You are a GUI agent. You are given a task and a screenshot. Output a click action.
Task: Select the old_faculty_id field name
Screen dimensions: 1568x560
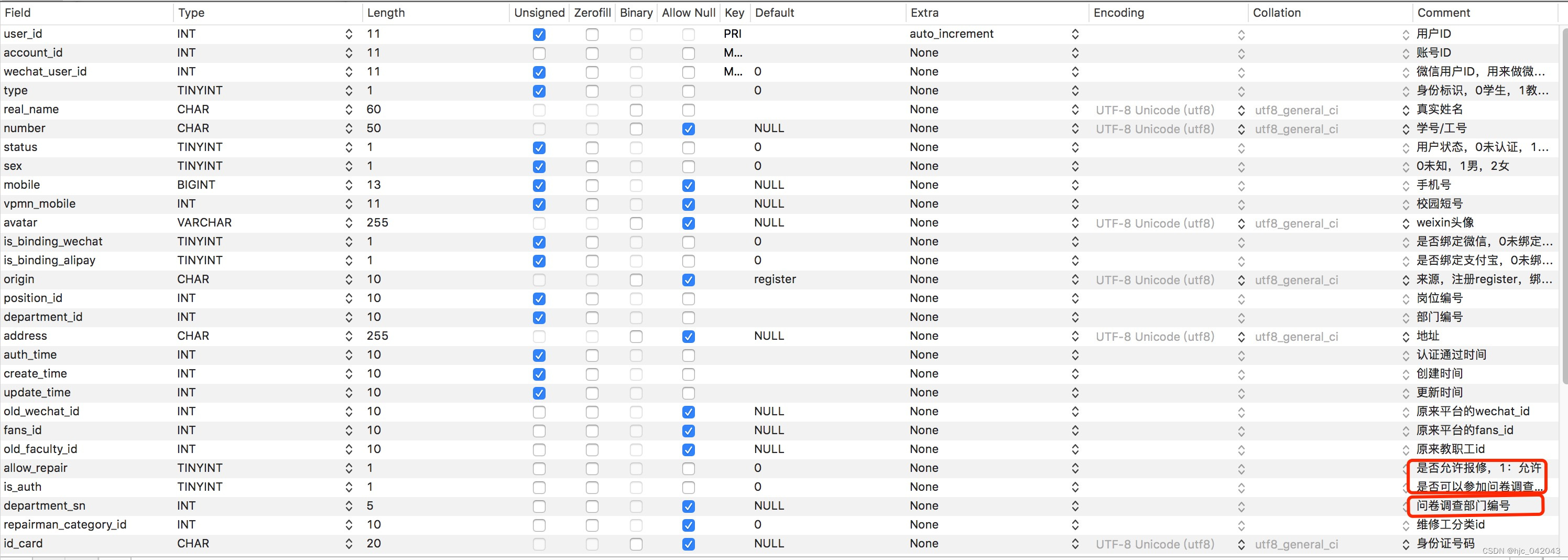[40, 449]
